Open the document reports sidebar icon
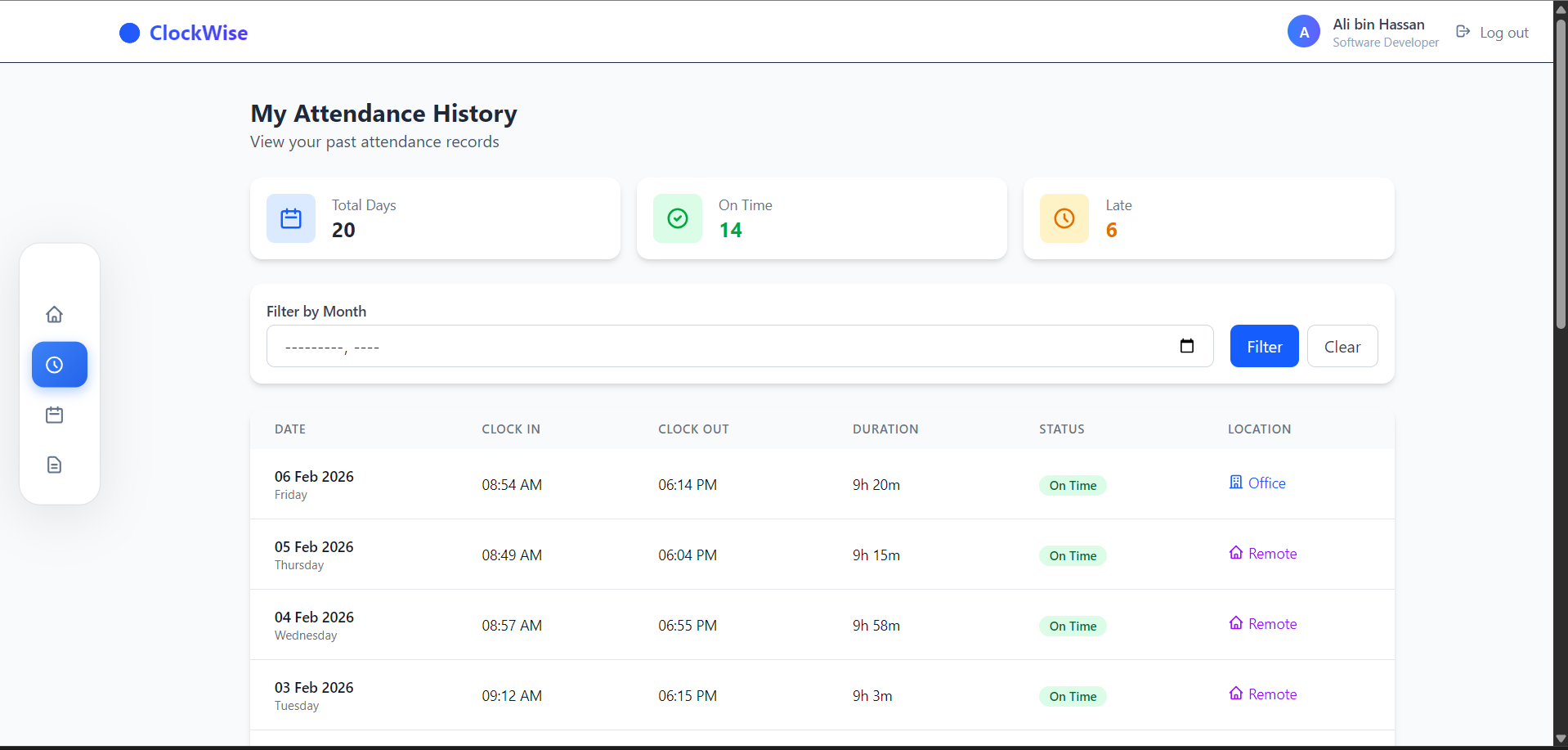 54,465
